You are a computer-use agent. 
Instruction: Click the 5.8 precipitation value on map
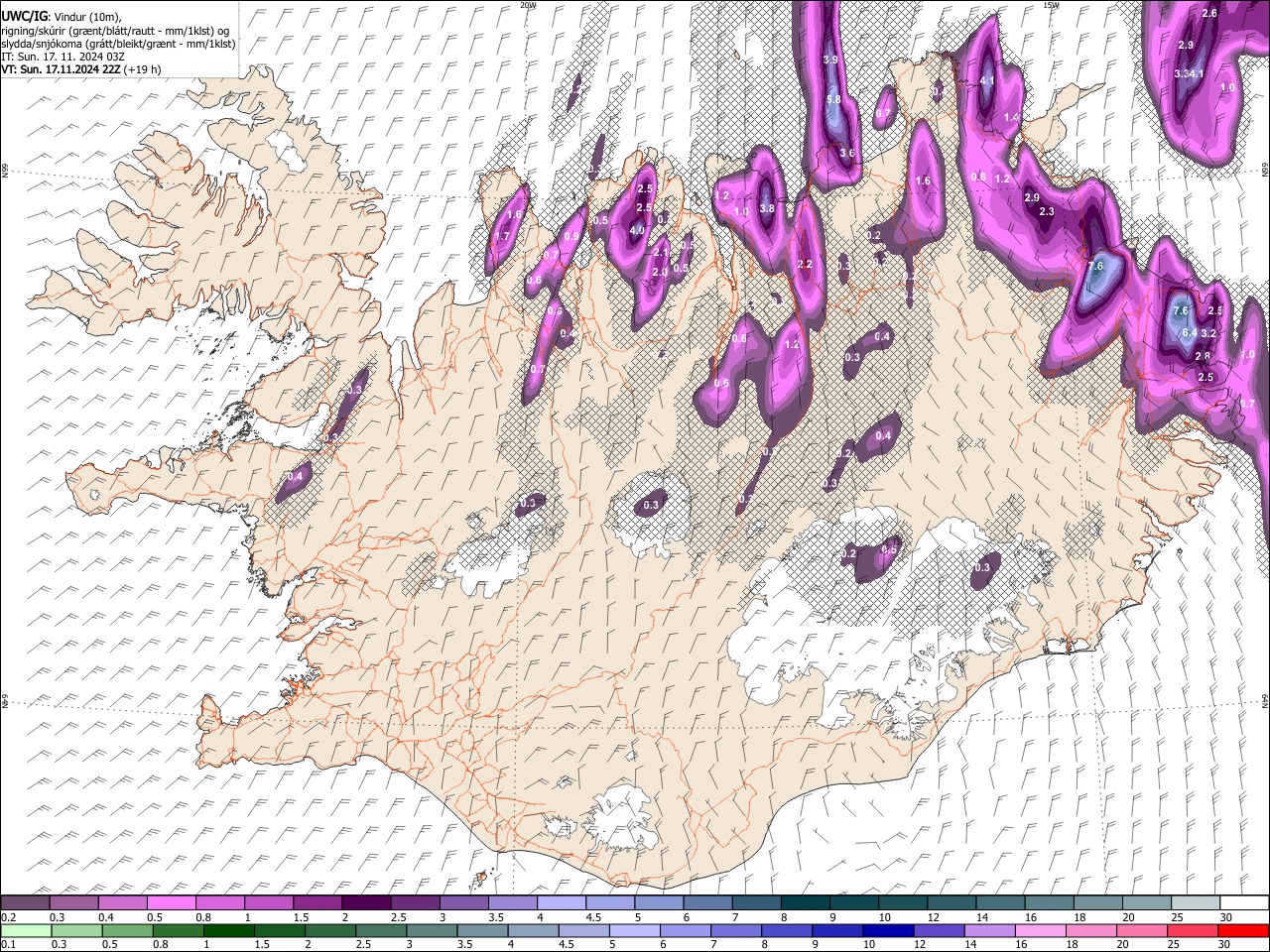(x=833, y=99)
